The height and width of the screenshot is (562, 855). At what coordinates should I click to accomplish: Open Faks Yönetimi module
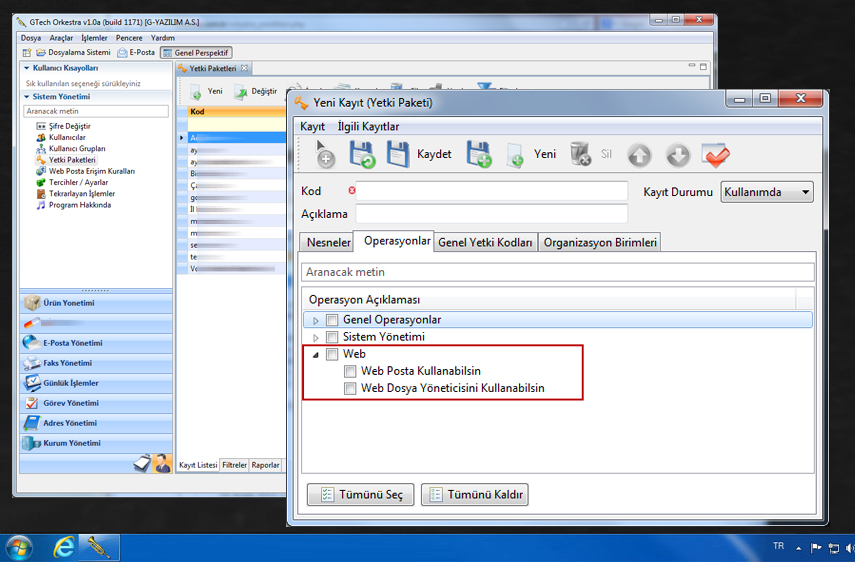[x=96, y=363]
